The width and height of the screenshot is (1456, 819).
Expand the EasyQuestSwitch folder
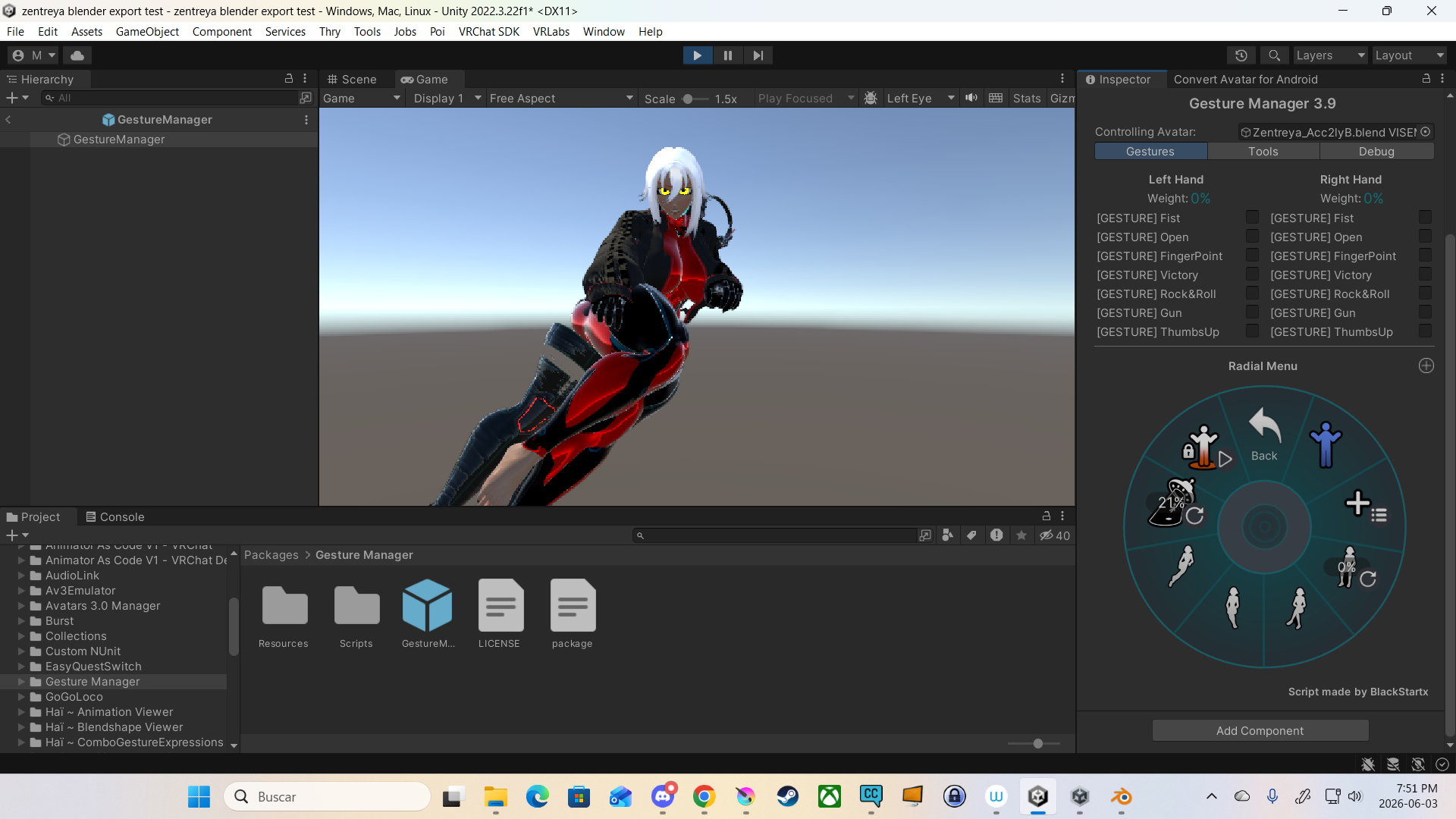(21, 667)
